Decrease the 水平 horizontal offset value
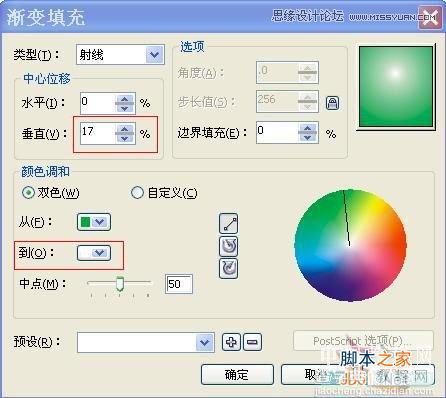Image resolution: width=446 pixels, height=398 pixels. (x=125, y=108)
